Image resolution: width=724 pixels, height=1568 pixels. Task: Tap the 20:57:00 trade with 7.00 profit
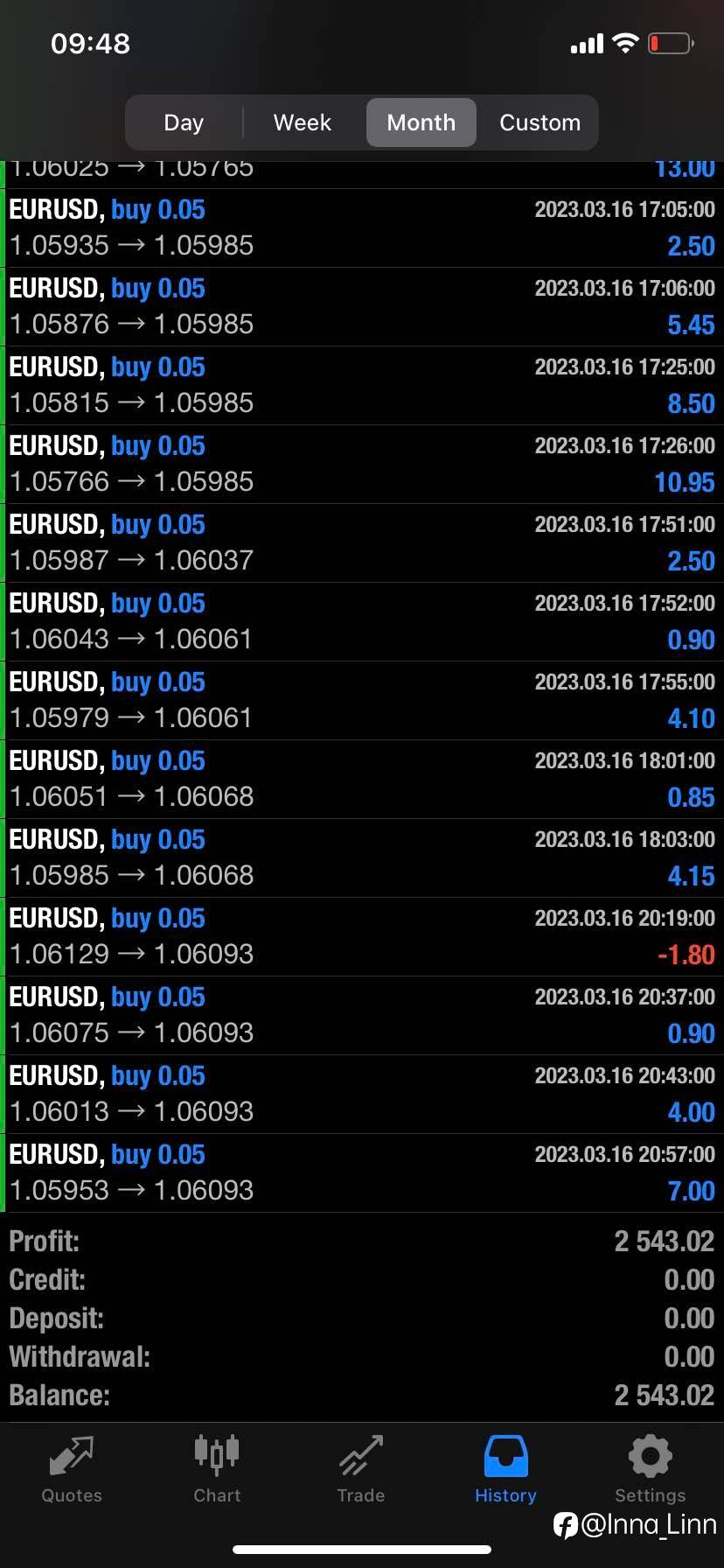click(x=362, y=1172)
